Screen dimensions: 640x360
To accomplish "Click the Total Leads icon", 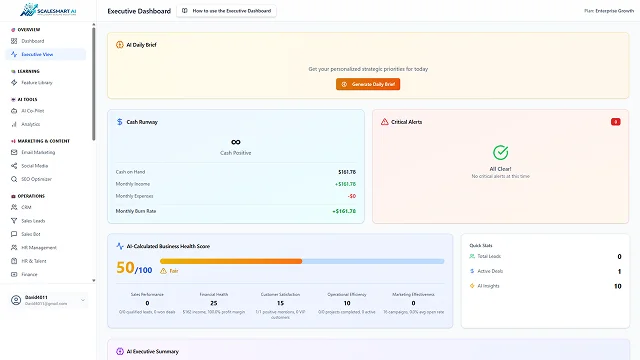I will 472,256.
